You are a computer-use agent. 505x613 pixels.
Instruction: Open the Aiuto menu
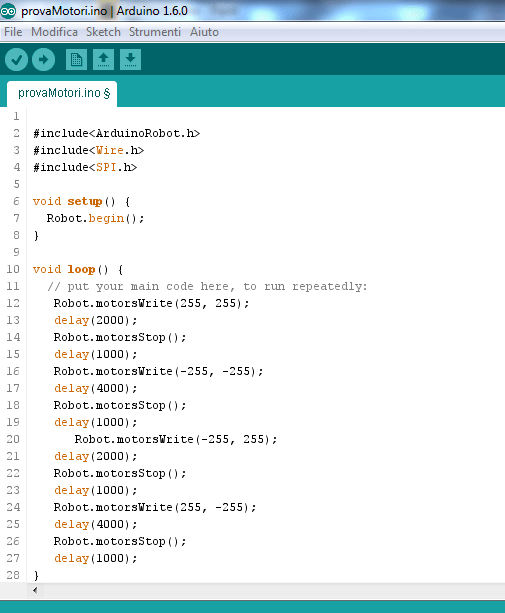click(x=204, y=32)
